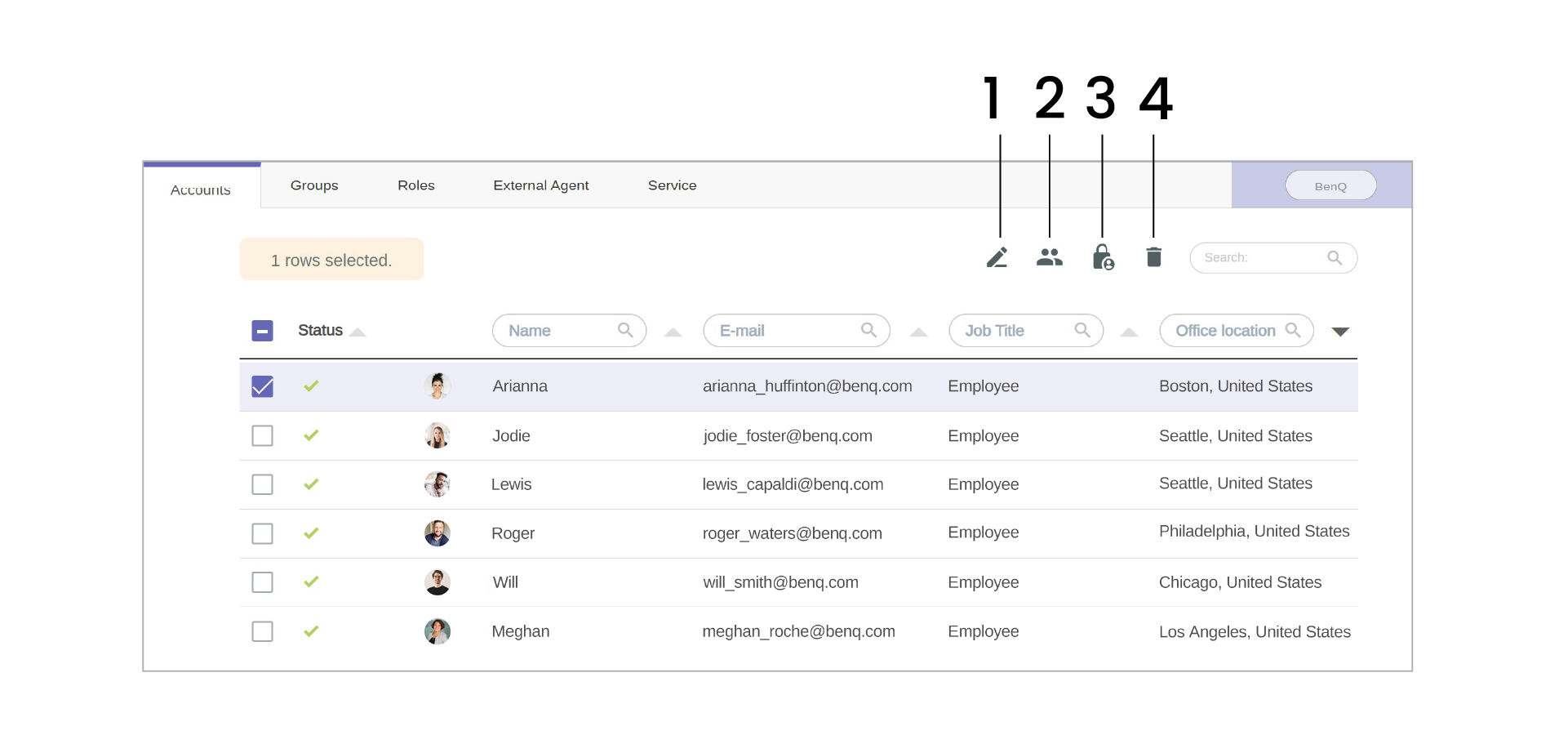This screenshot has width=1568, height=753.
Task: Click sort arrow next to Name filter
Action: tap(673, 332)
